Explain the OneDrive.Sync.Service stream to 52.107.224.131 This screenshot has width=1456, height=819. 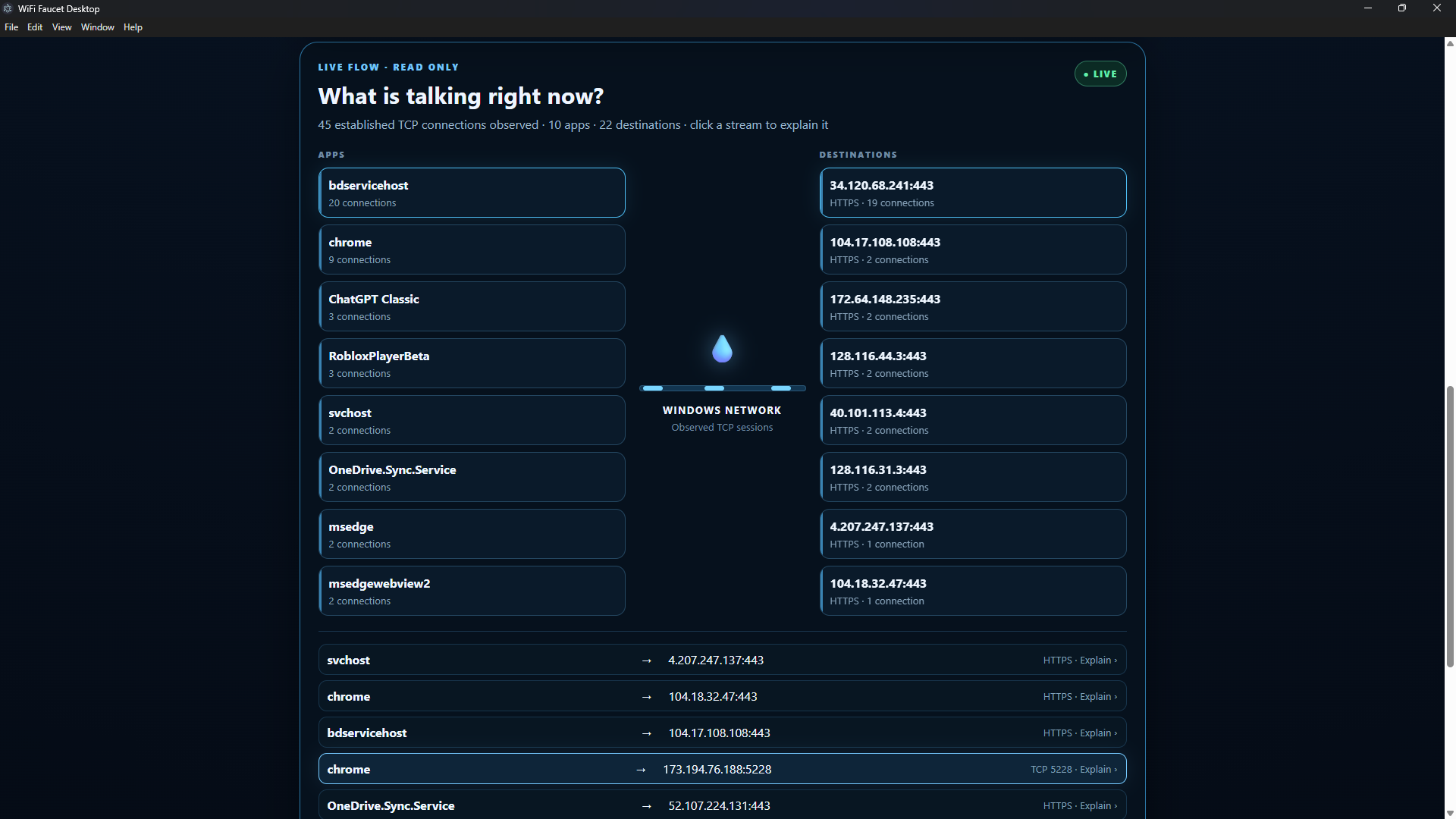click(x=722, y=805)
